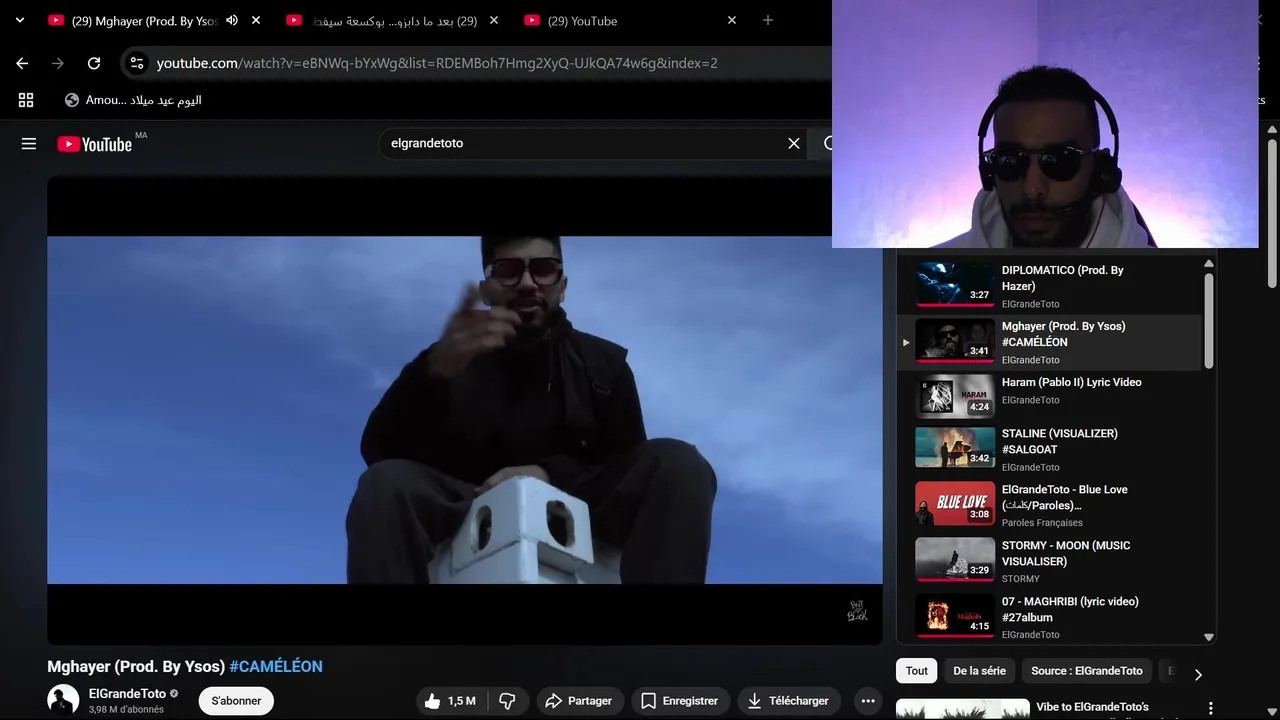
Task: Play STALINE (VISUALIZER) #SALGOAT
Action: pyautogui.click(x=1049, y=449)
